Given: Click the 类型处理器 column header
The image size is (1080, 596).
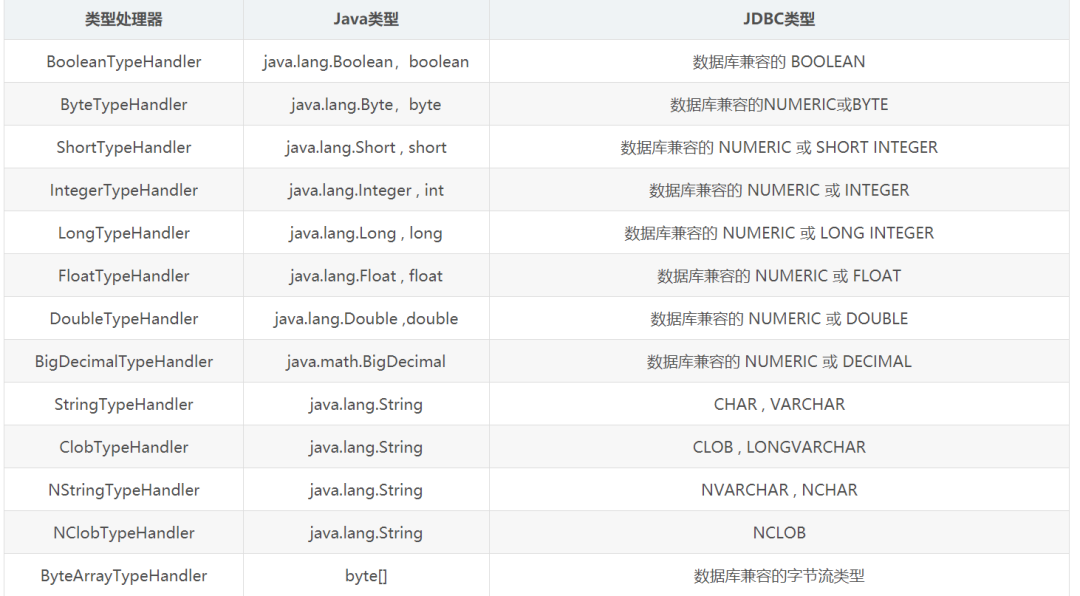Looking at the screenshot, I should [124, 19].
